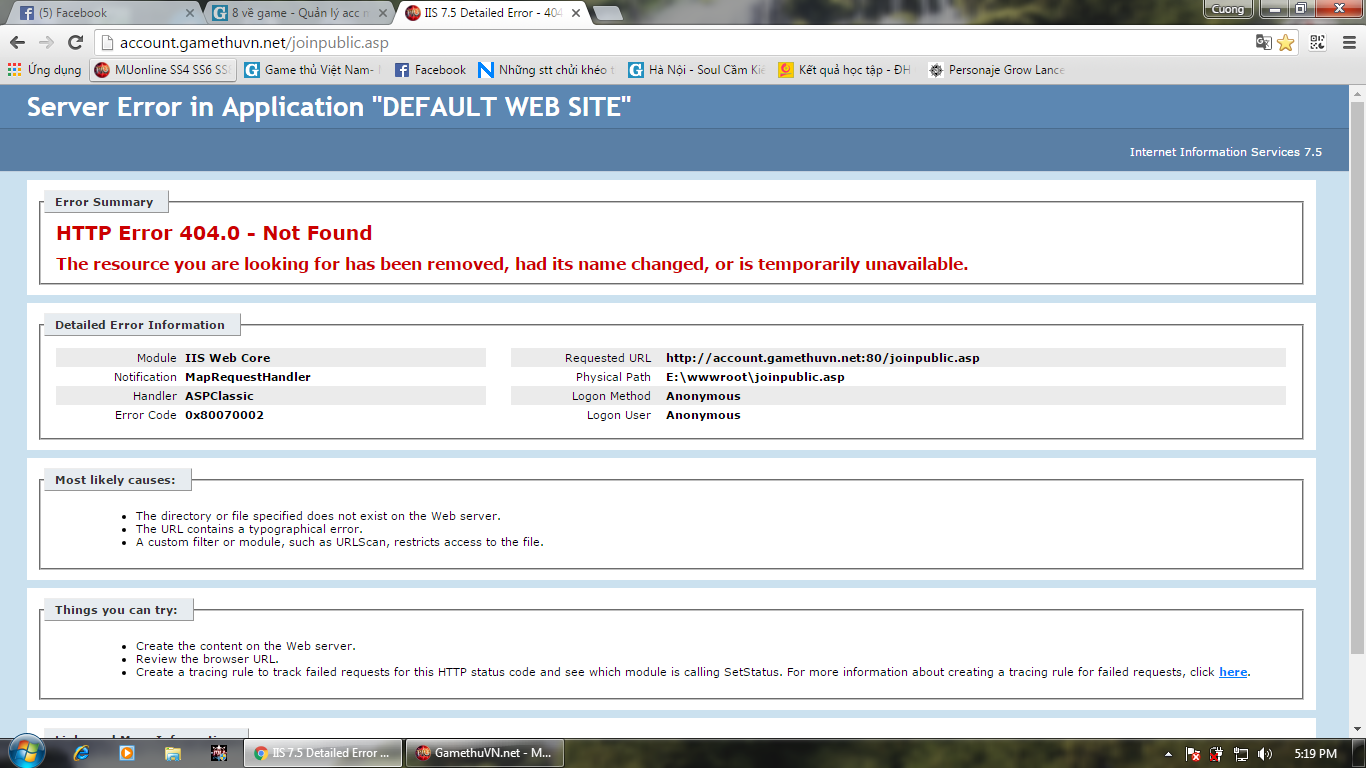Open the pinned game icon on the taskbar
This screenshot has height=768, width=1366.
coord(220,753)
